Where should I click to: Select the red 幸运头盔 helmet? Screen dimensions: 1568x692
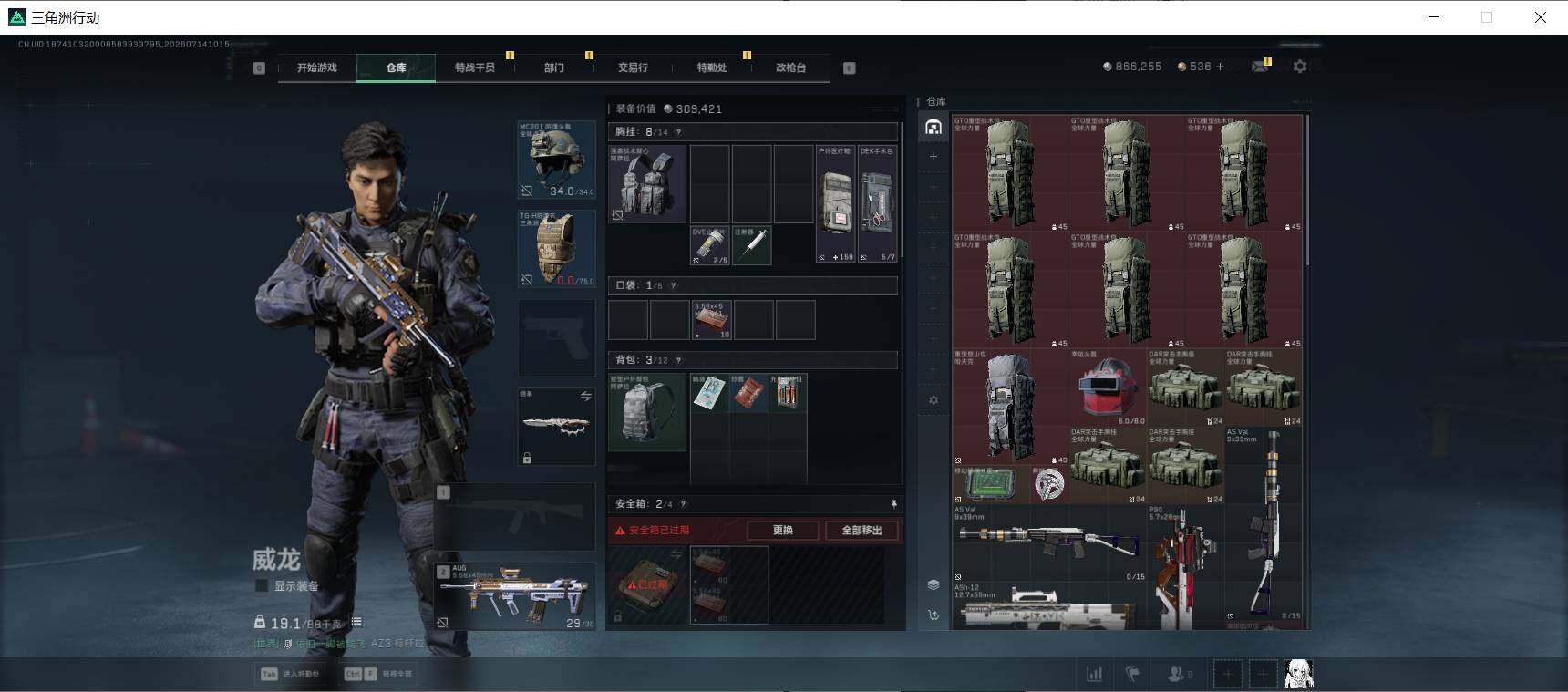pos(1109,388)
